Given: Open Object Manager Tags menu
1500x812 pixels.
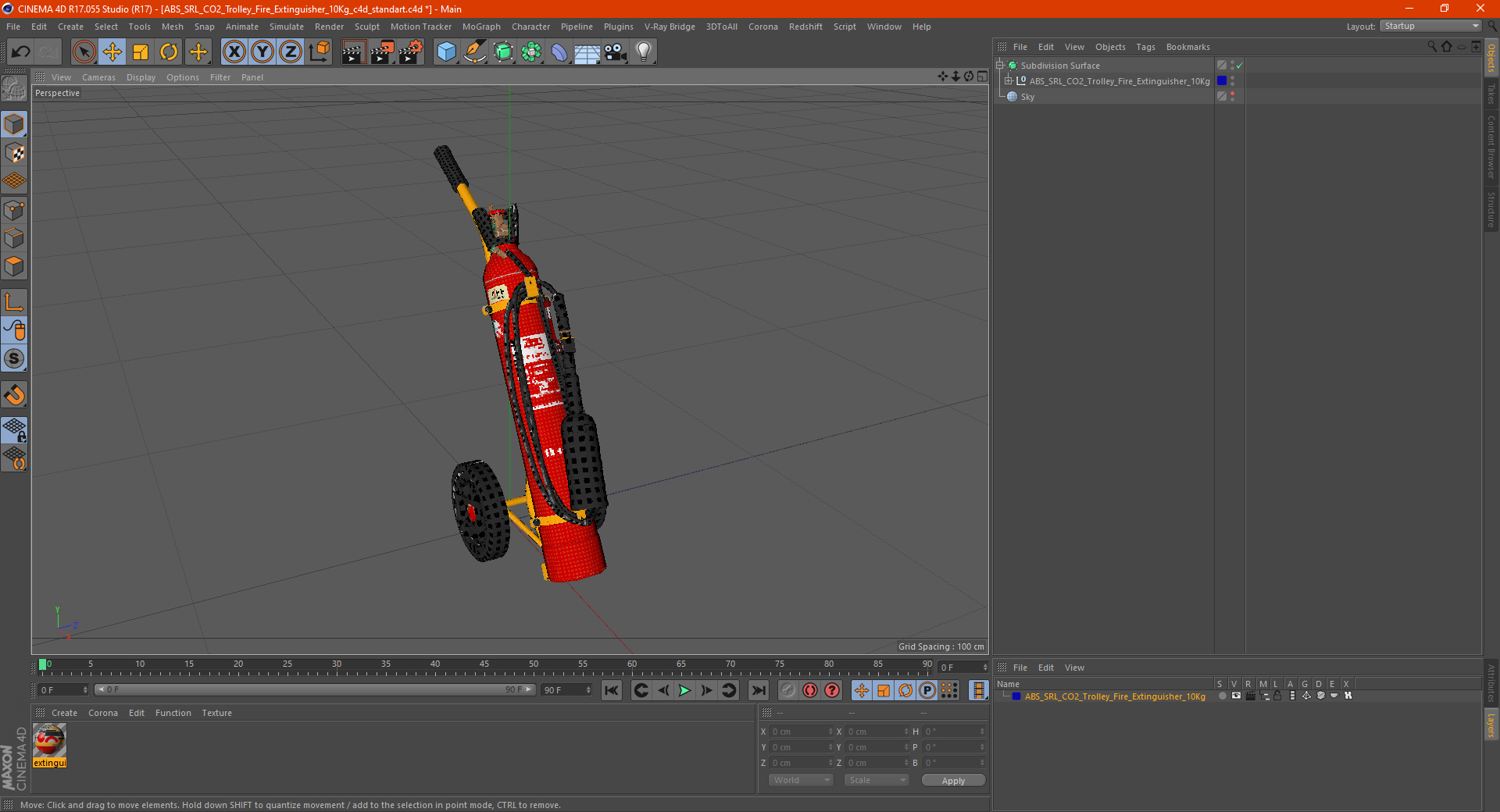Looking at the screenshot, I should point(1145,47).
